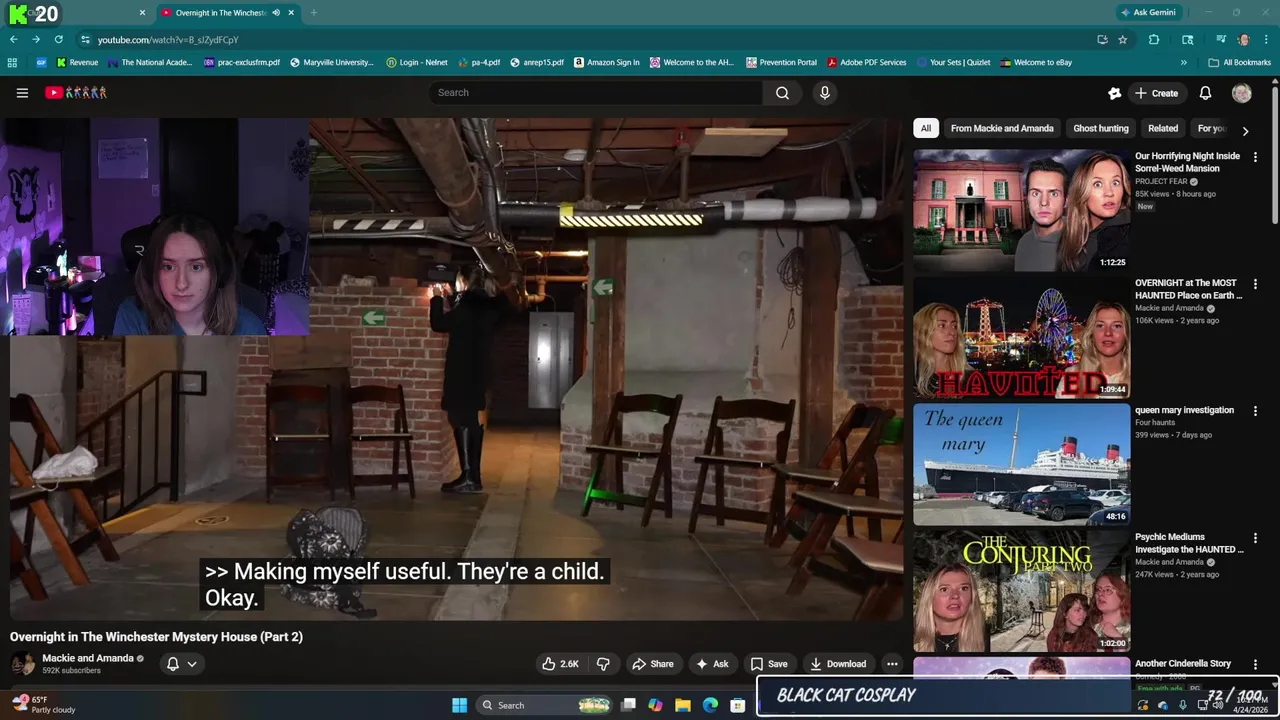Viewport: 1280px width, 720px height.
Task: Click Ask Gemini in the browser
Action: 1148,13
